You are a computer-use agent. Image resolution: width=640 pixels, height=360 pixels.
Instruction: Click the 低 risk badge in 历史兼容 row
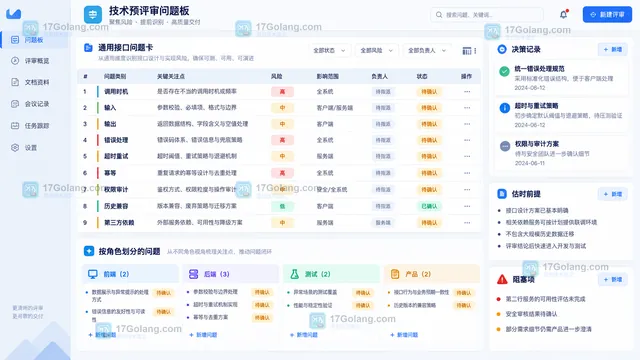click(x=282, y=206)
